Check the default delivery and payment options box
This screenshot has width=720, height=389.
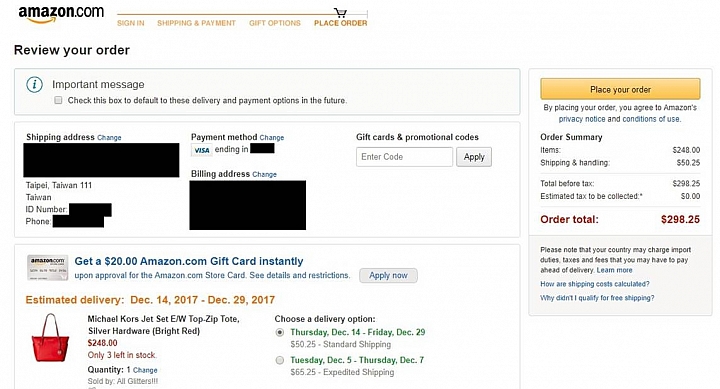pos(58,100)
